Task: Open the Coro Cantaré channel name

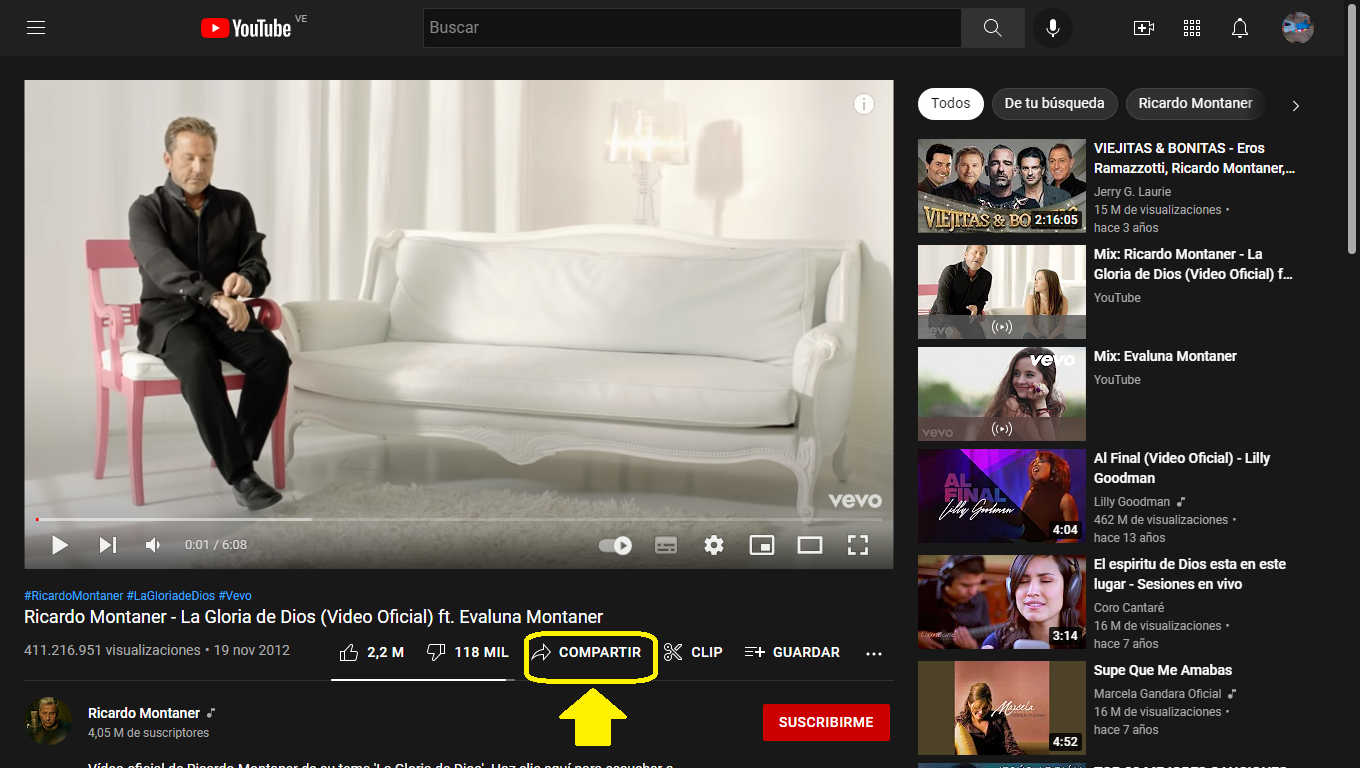Action: point(1129,608)
